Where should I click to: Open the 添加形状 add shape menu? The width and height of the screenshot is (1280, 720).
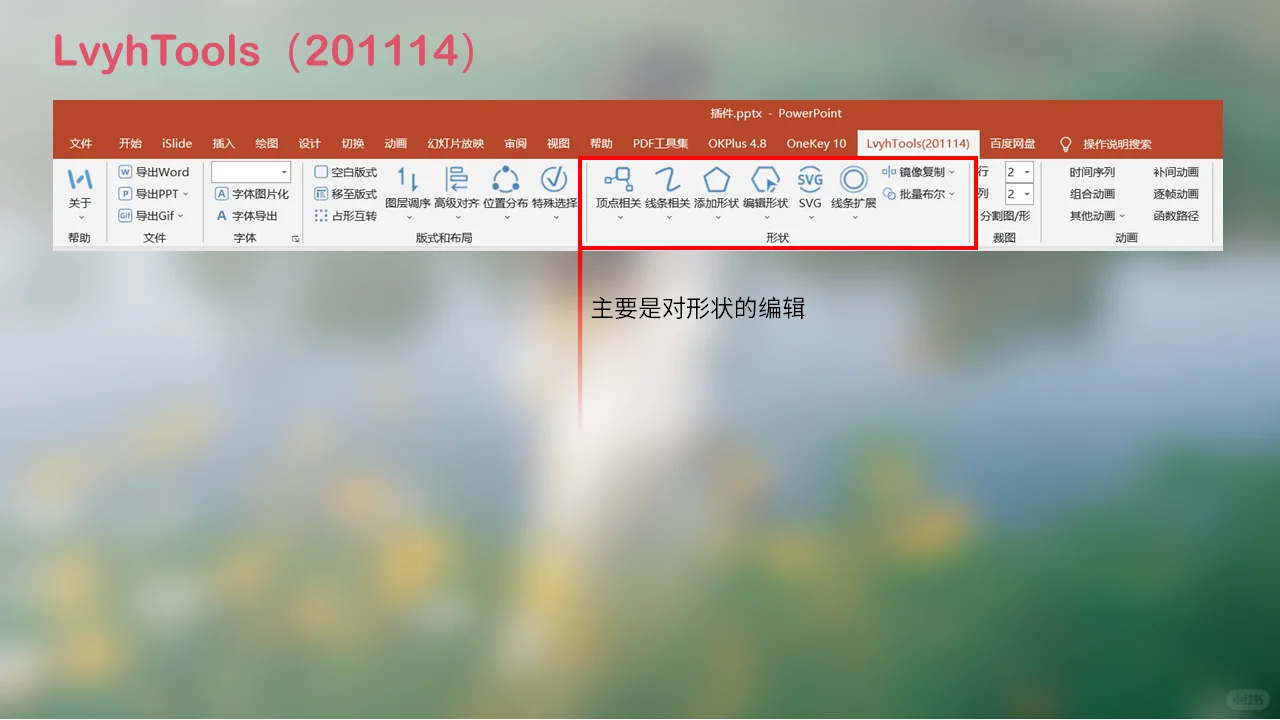point(717,192)
